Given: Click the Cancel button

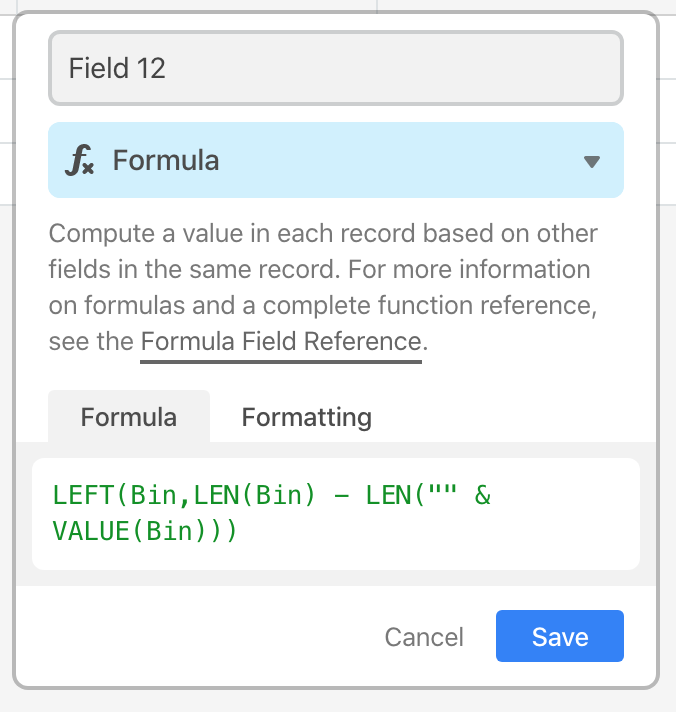Looking at the screenshot, I should (x=424, y=637).
